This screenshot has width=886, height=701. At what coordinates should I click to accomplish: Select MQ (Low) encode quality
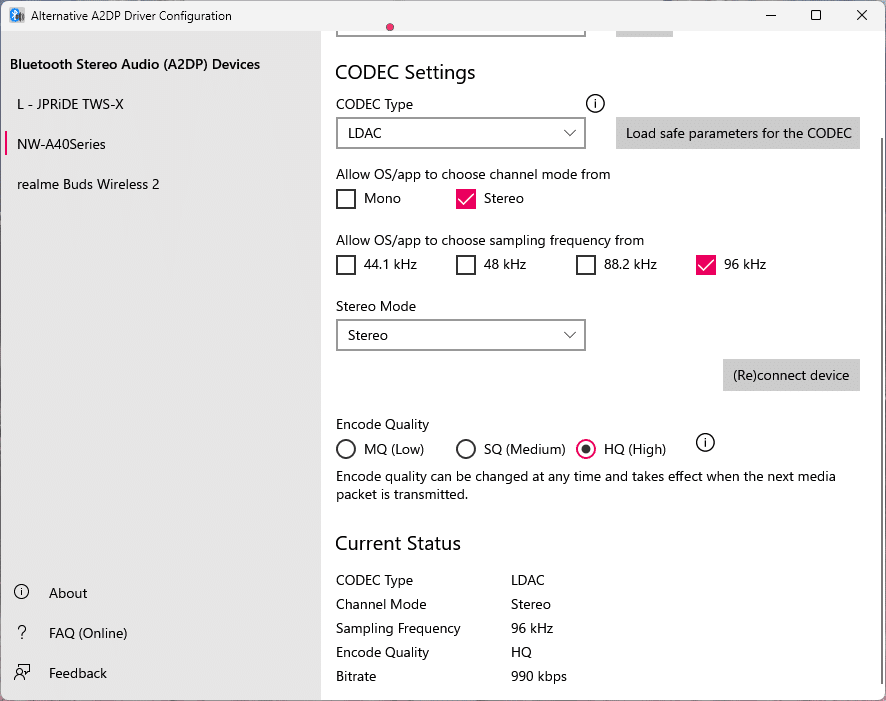(x=345, y=449)
